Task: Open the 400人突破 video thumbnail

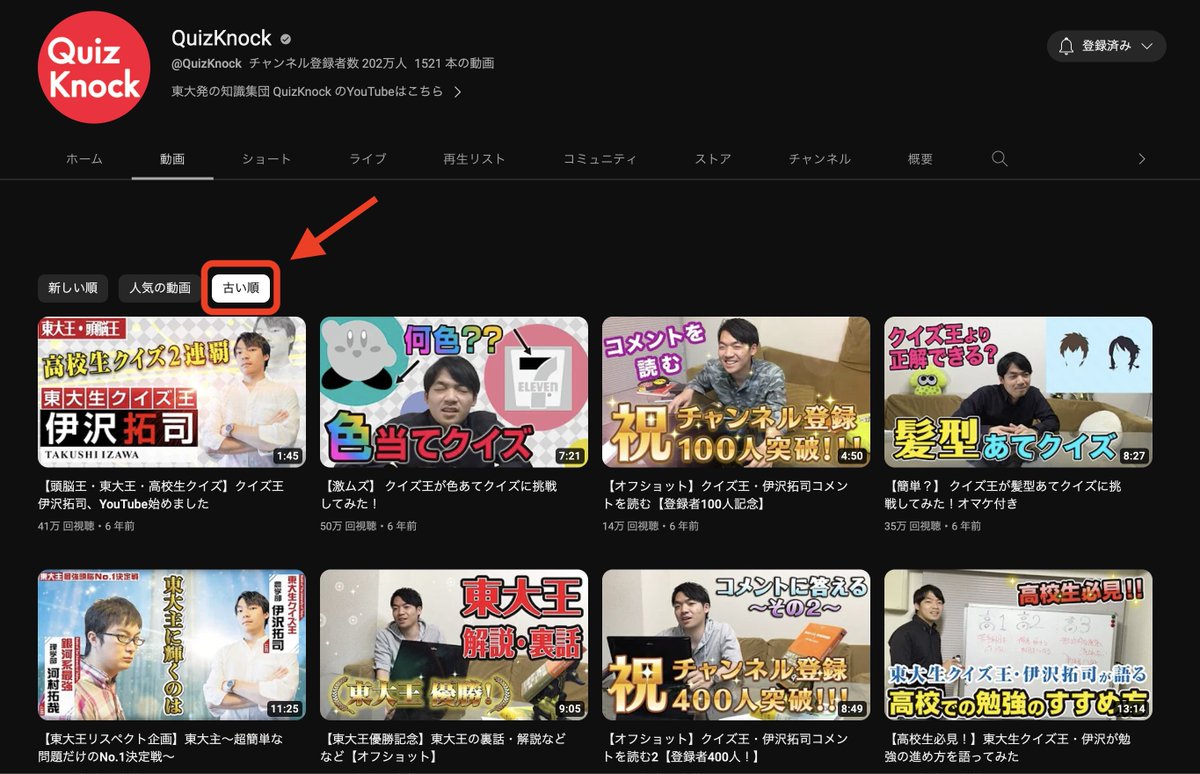Action: 736,645
